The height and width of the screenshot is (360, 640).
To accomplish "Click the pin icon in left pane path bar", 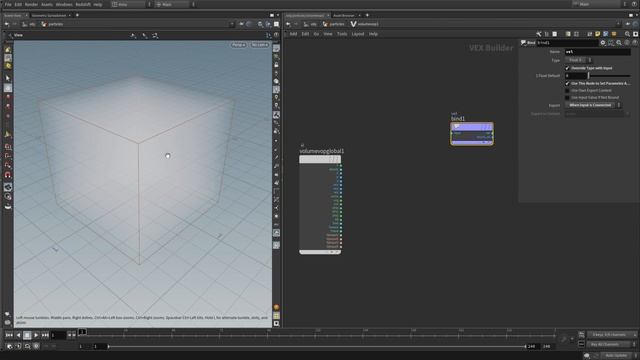I will click(242, 24).
